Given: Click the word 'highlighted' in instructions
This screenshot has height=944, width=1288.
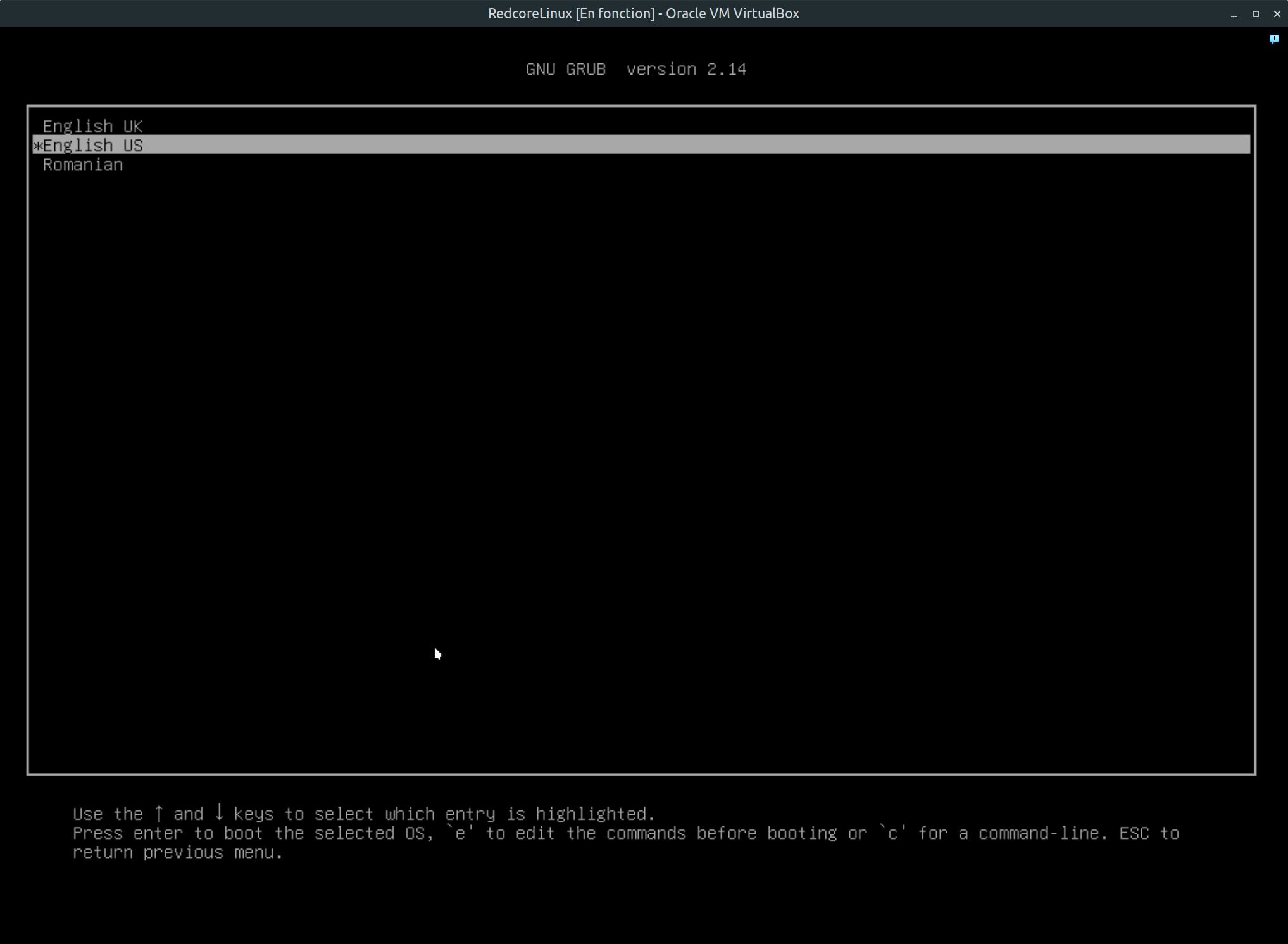Looking at the screenshot, I should point(591,814).
